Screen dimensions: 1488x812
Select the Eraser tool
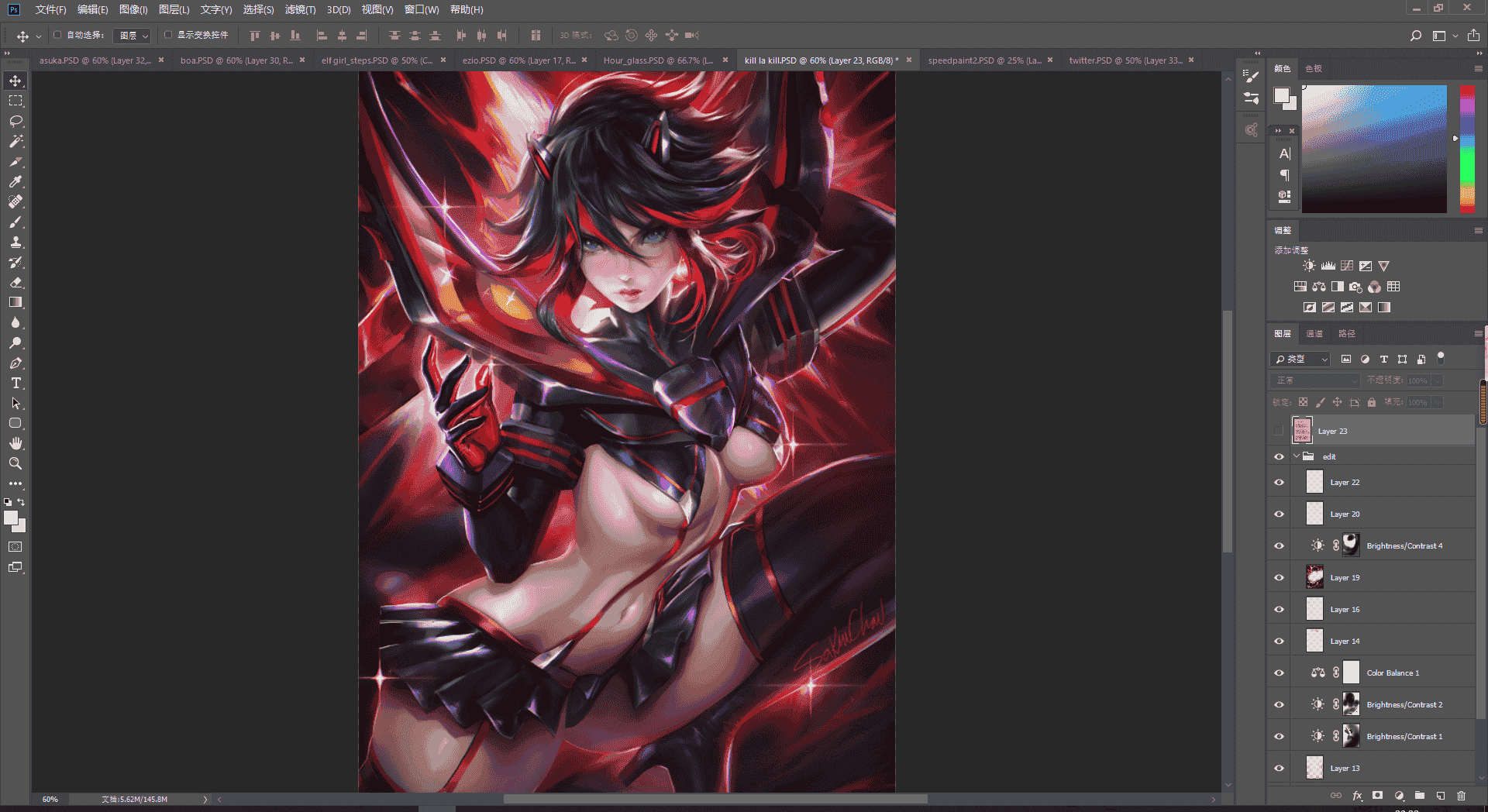(x=15, y=282)
